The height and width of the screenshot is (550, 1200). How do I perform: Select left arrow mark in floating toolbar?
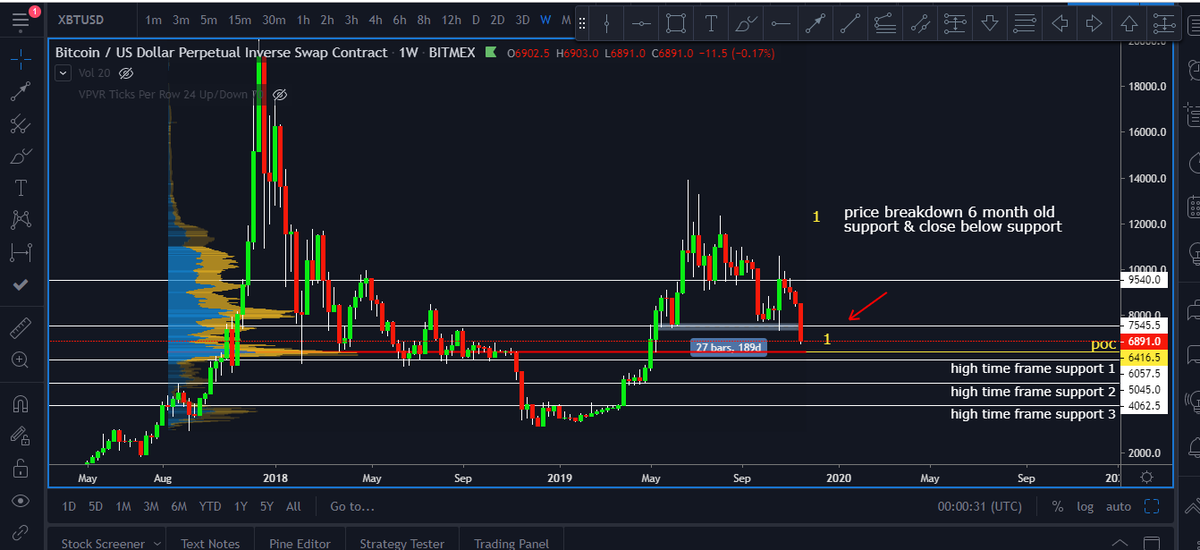pyautogui.click(x=1060, y=23)
